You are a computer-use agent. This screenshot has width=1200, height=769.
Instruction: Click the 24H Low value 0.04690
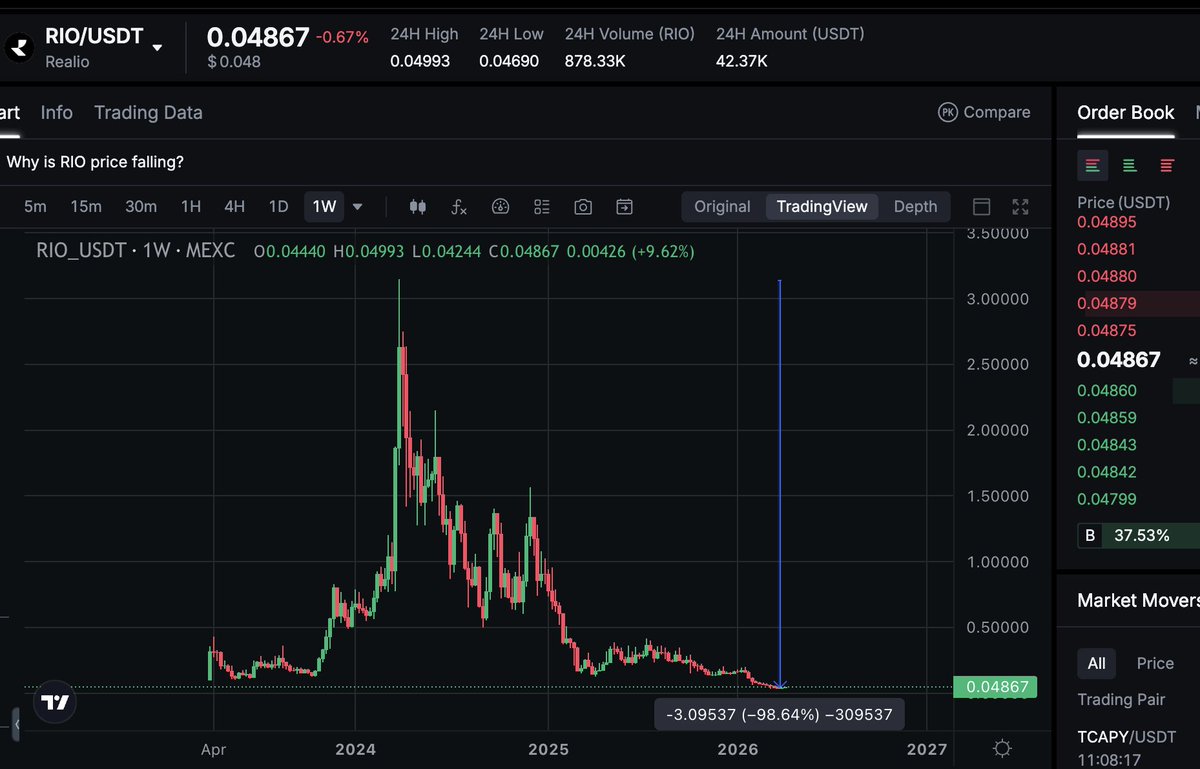tap(509, 61)
